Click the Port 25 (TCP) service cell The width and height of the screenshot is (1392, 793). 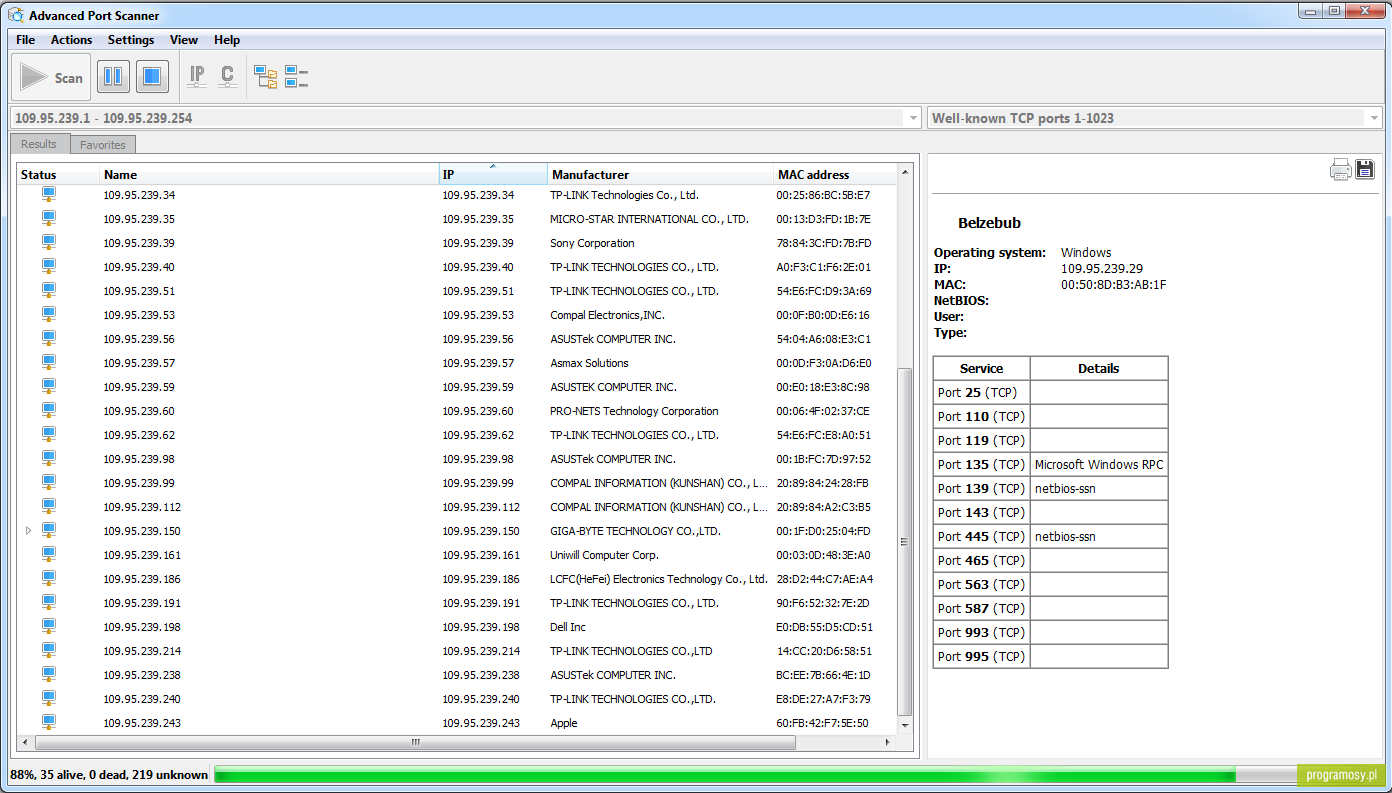tap(981, 392)
